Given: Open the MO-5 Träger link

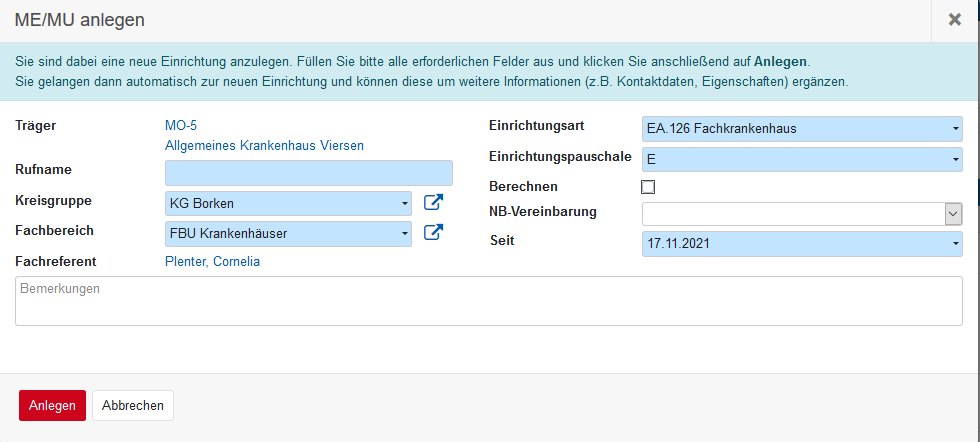Looking at the screenshot, I should tap(180, 126).
